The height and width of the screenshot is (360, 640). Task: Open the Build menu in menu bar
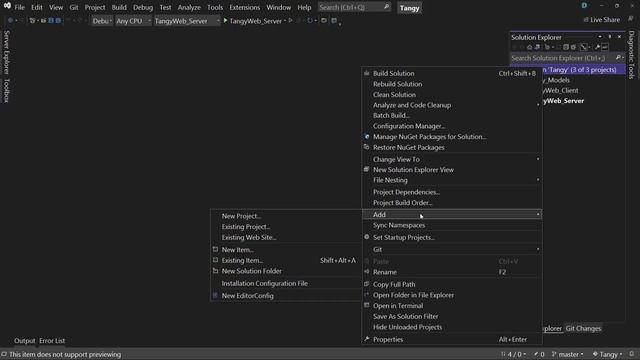tap(119, 7)
